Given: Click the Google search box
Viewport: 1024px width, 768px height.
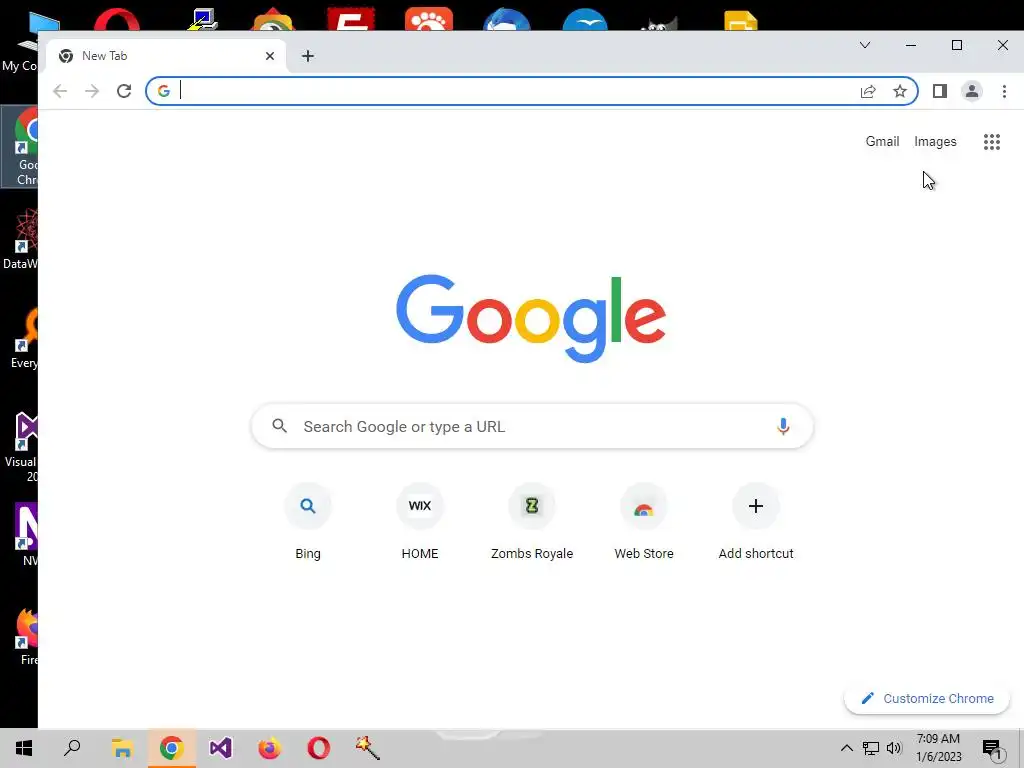Looking at the screenshot, I should pos(532,426).
